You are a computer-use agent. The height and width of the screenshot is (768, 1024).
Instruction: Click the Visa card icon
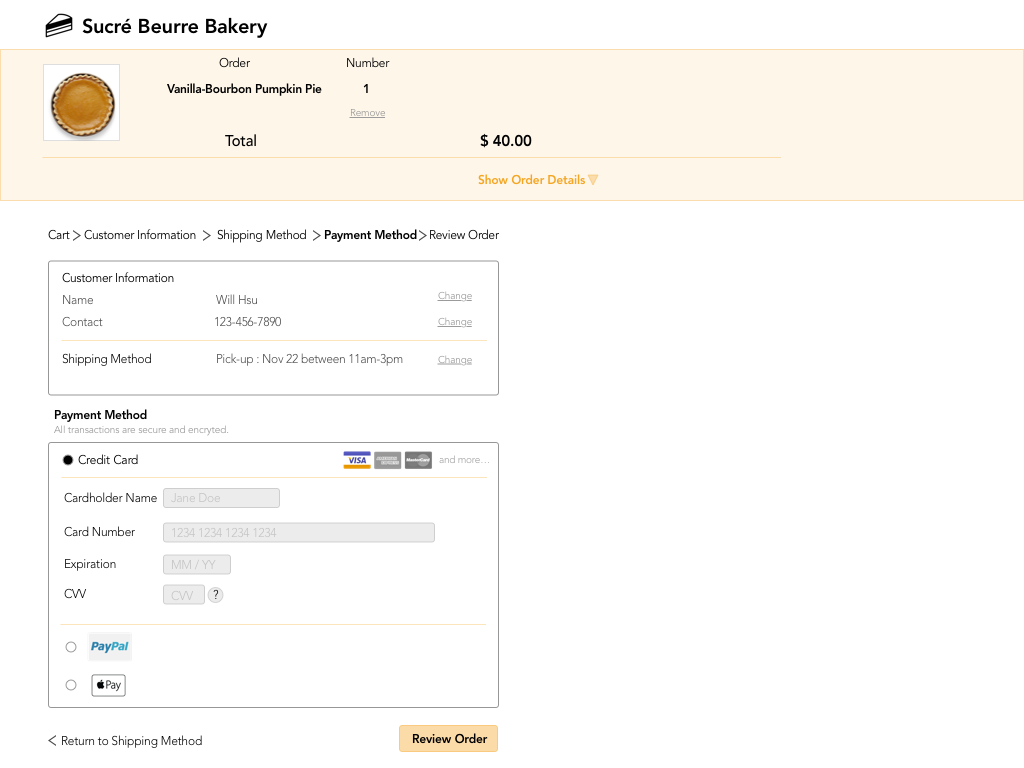pyautogui.click(x=357, y=460)
